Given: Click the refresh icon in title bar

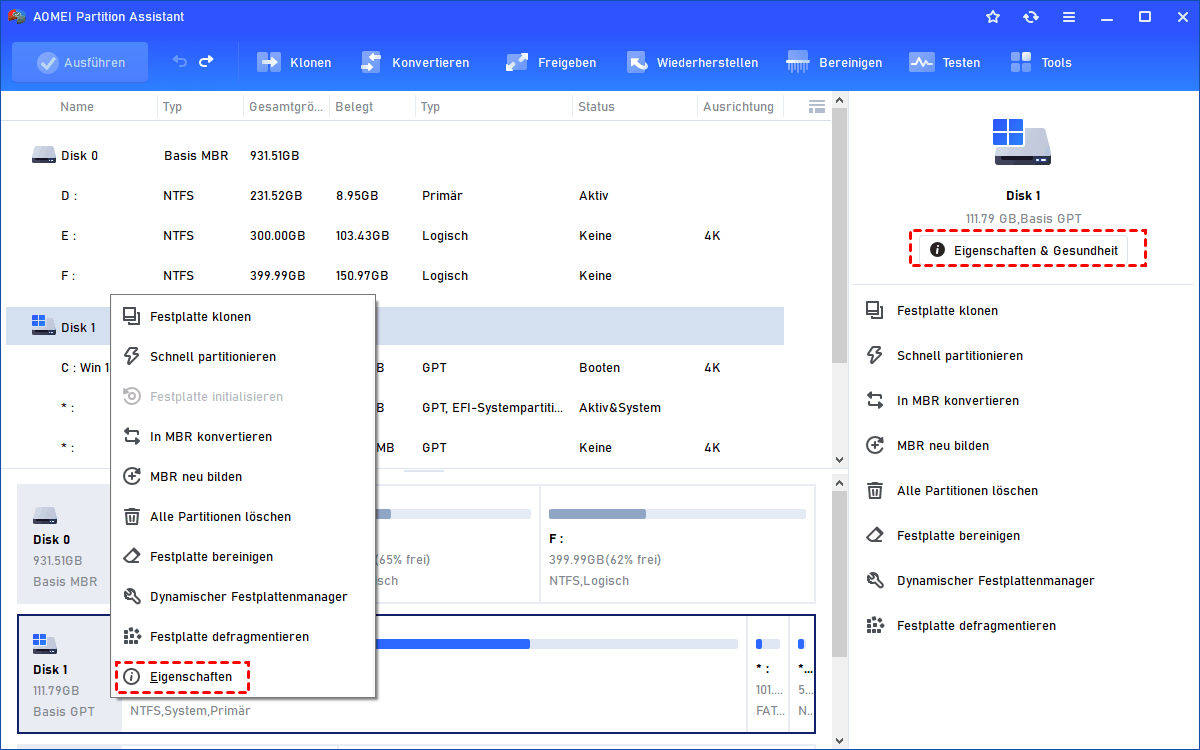Looking at the screenshot, I should pos(1031,17).
